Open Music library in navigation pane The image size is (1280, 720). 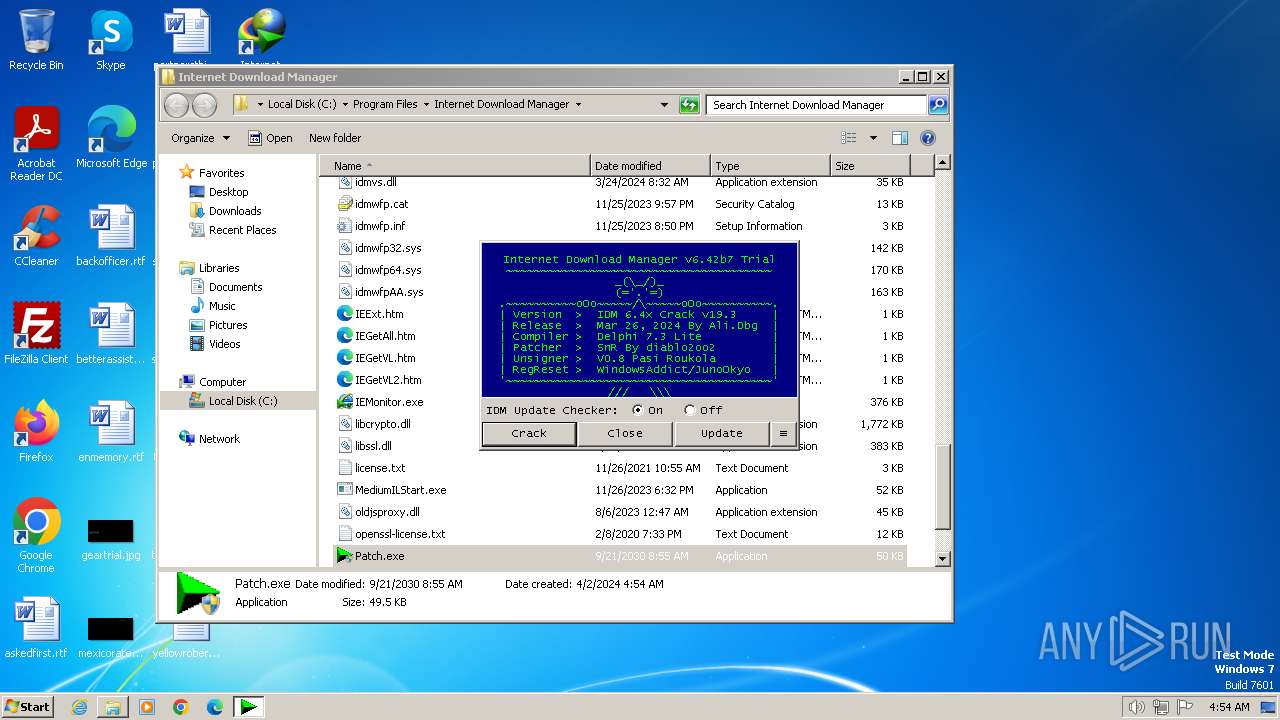click(222, 306)
